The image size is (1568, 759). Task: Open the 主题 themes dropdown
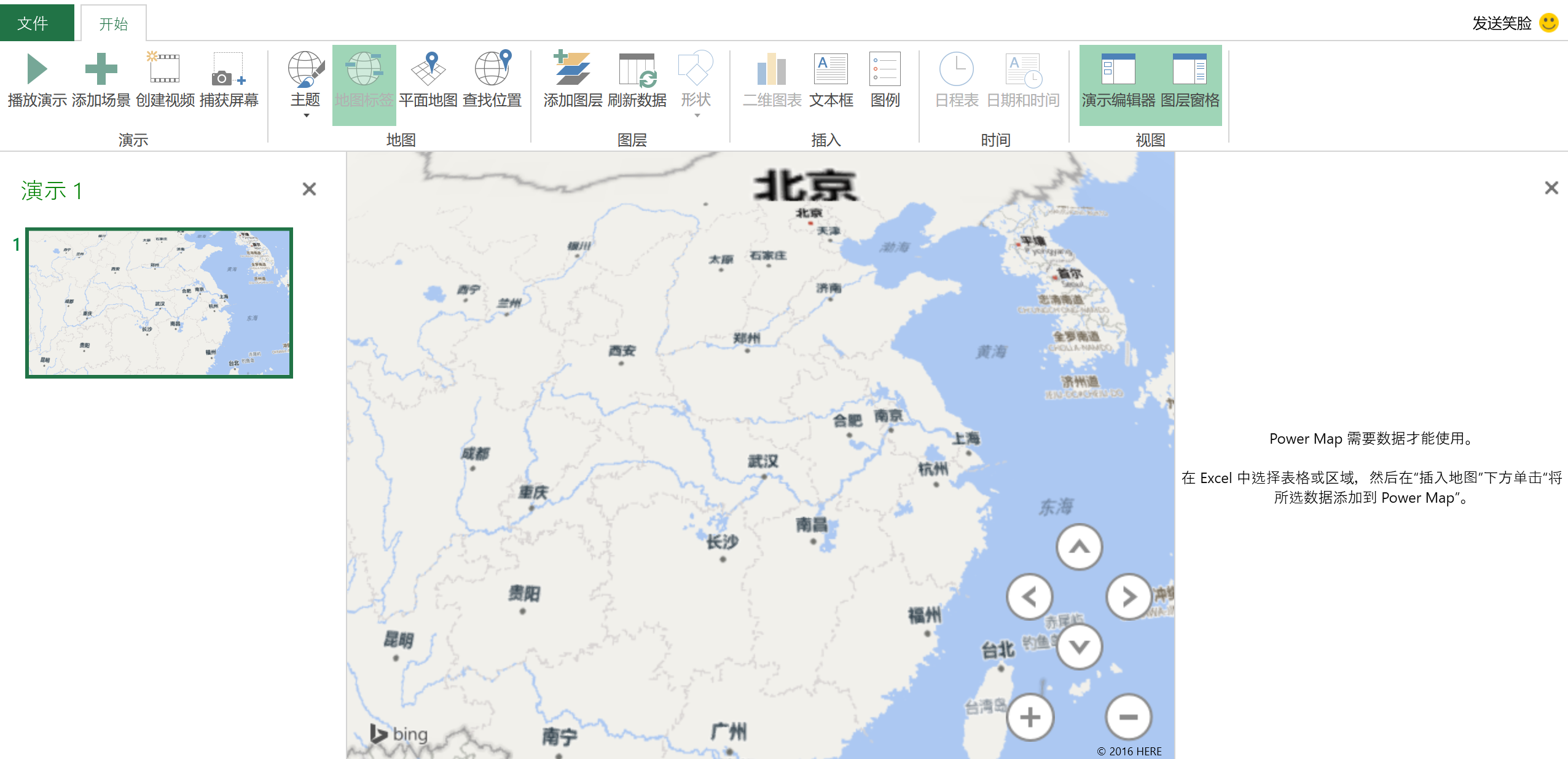point(305,85)
